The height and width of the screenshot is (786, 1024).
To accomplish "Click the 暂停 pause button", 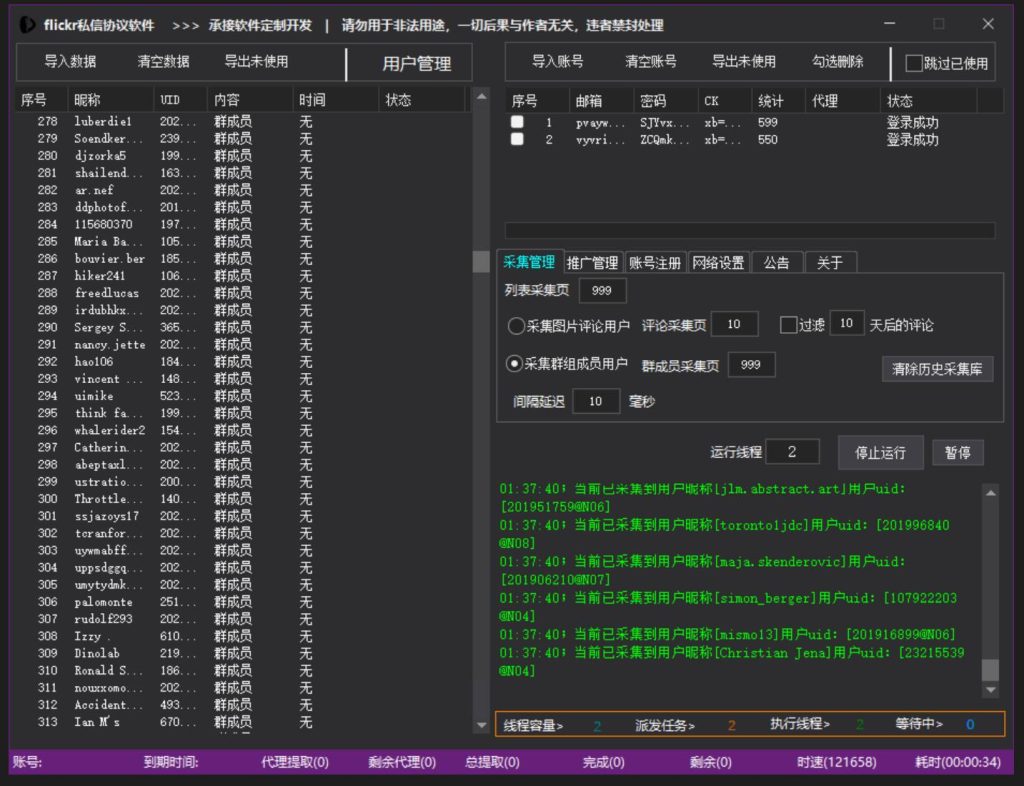I will pyautogui.click(x=957, y=452).
